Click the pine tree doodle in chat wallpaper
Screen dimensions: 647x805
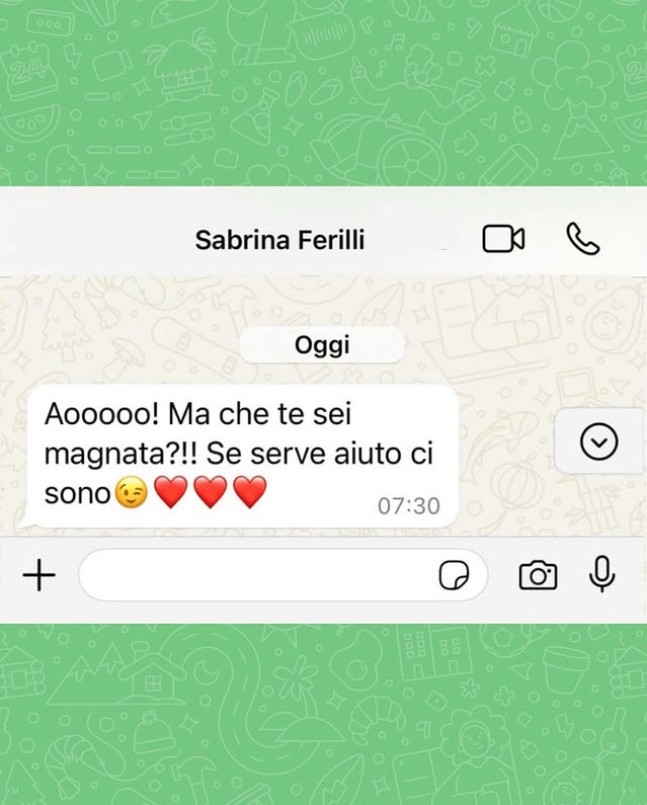(x=63, y=324)
